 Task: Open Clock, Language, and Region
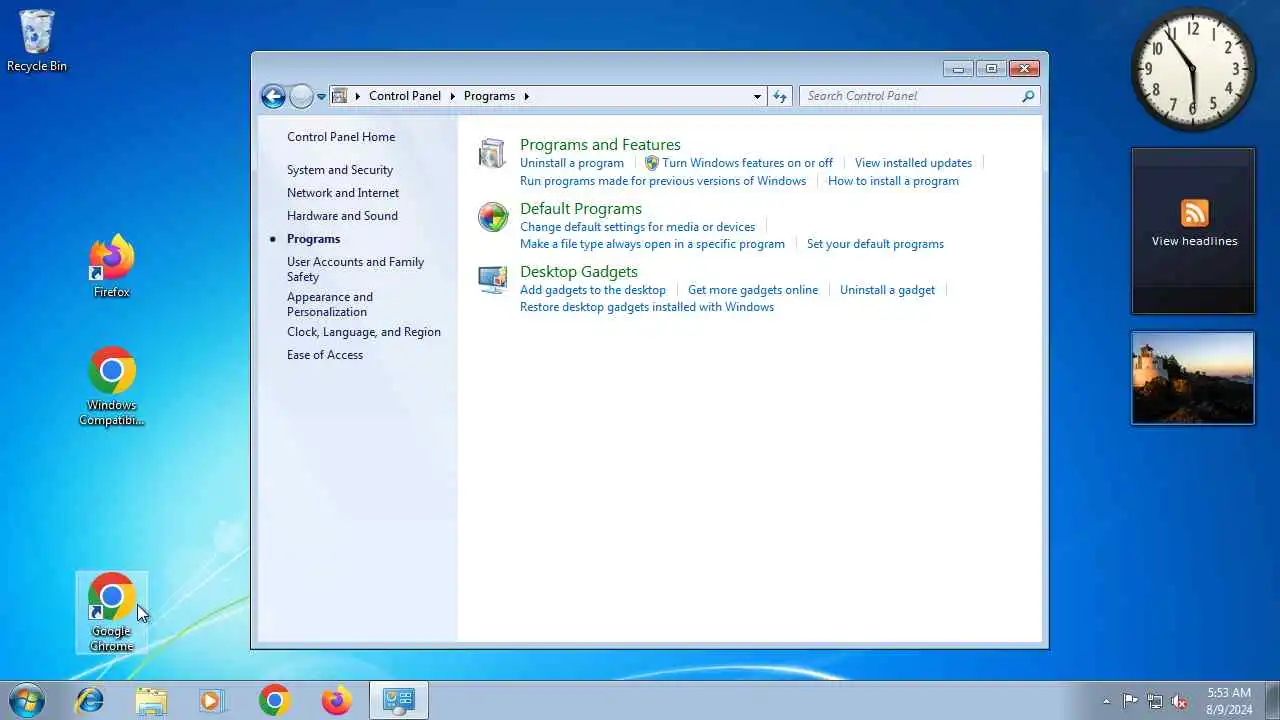click(x=364, y=332)
